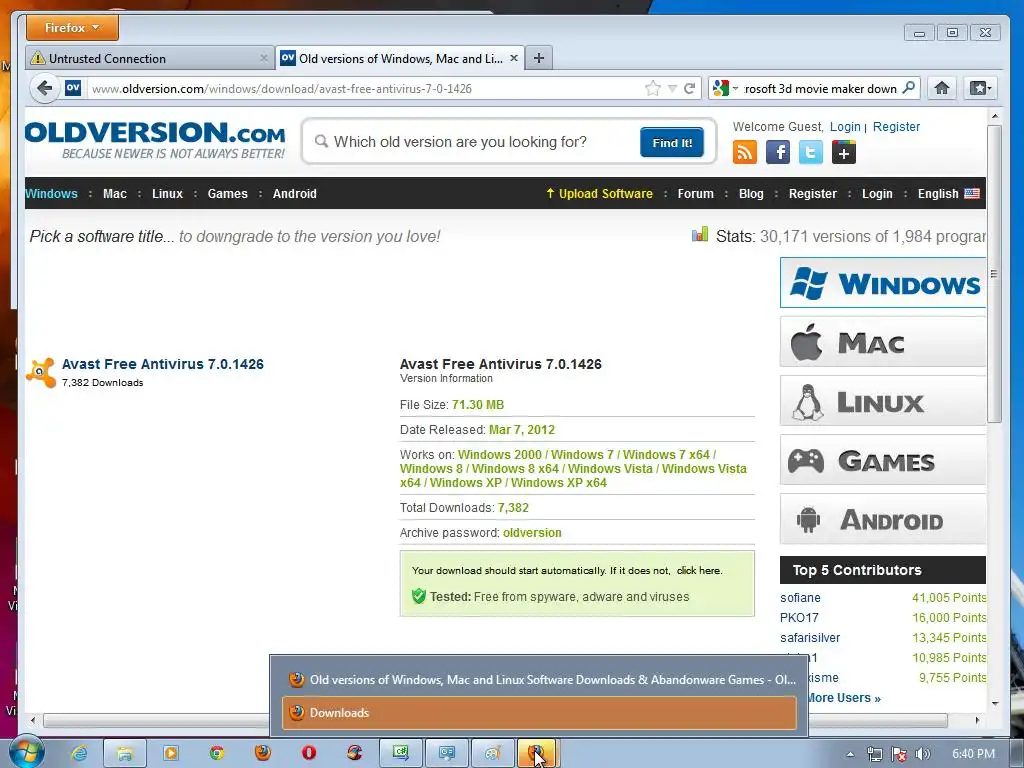The image size is (1024, 768).
Task: Open the Facebook icon
Action: point(778,153)
